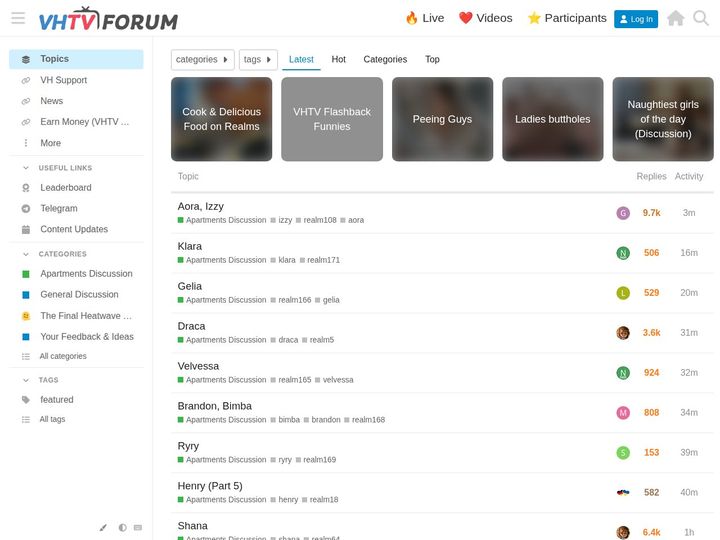Switch to the Latest tab
The height and width of the screenshot is (540, 720).
click(301, 60)
